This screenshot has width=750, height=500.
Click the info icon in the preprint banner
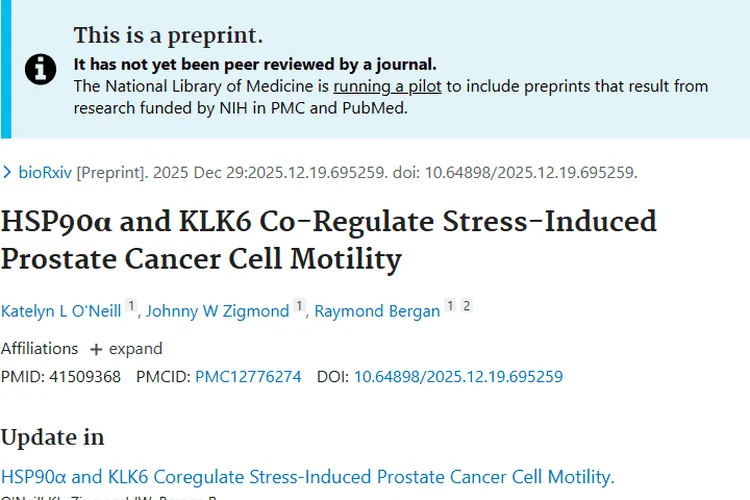(40, 68)
